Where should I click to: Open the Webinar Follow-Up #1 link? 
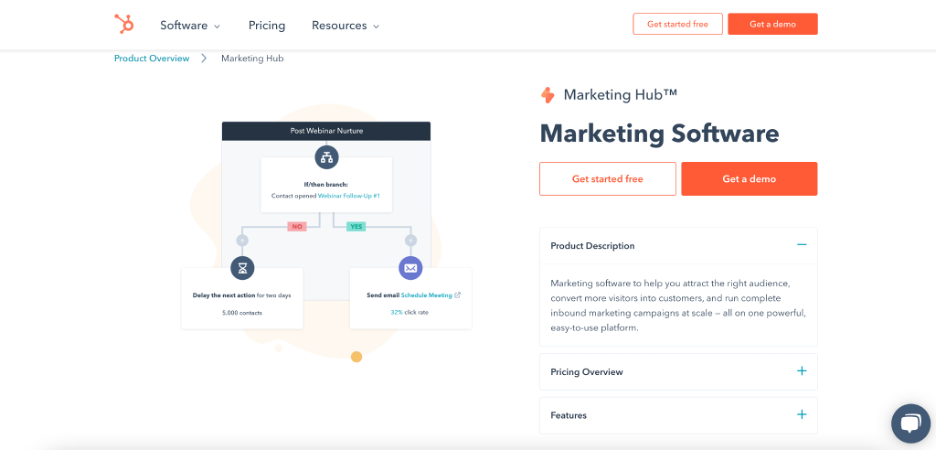[x=349, y=196]
